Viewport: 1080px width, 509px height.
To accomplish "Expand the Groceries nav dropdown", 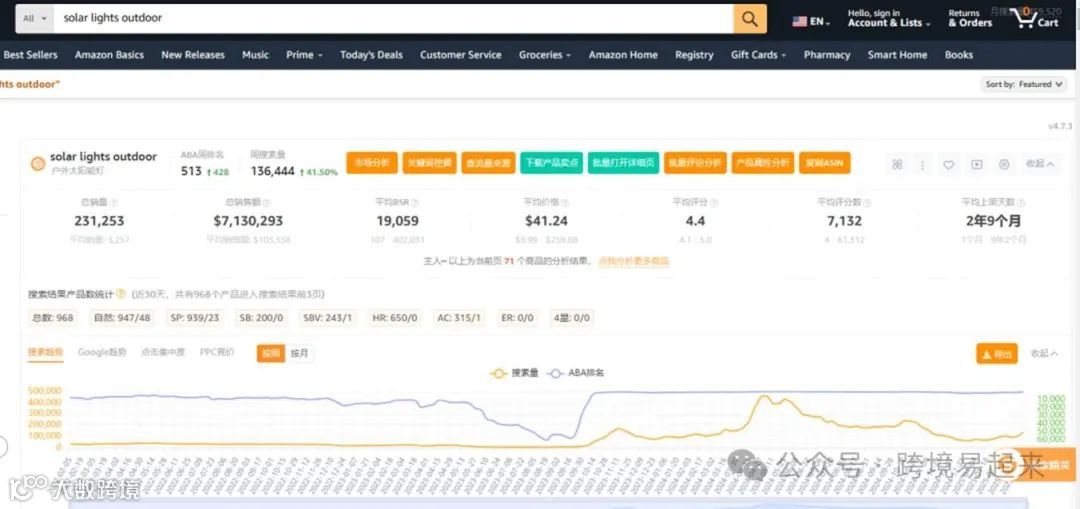I will (x=545, y=55).
